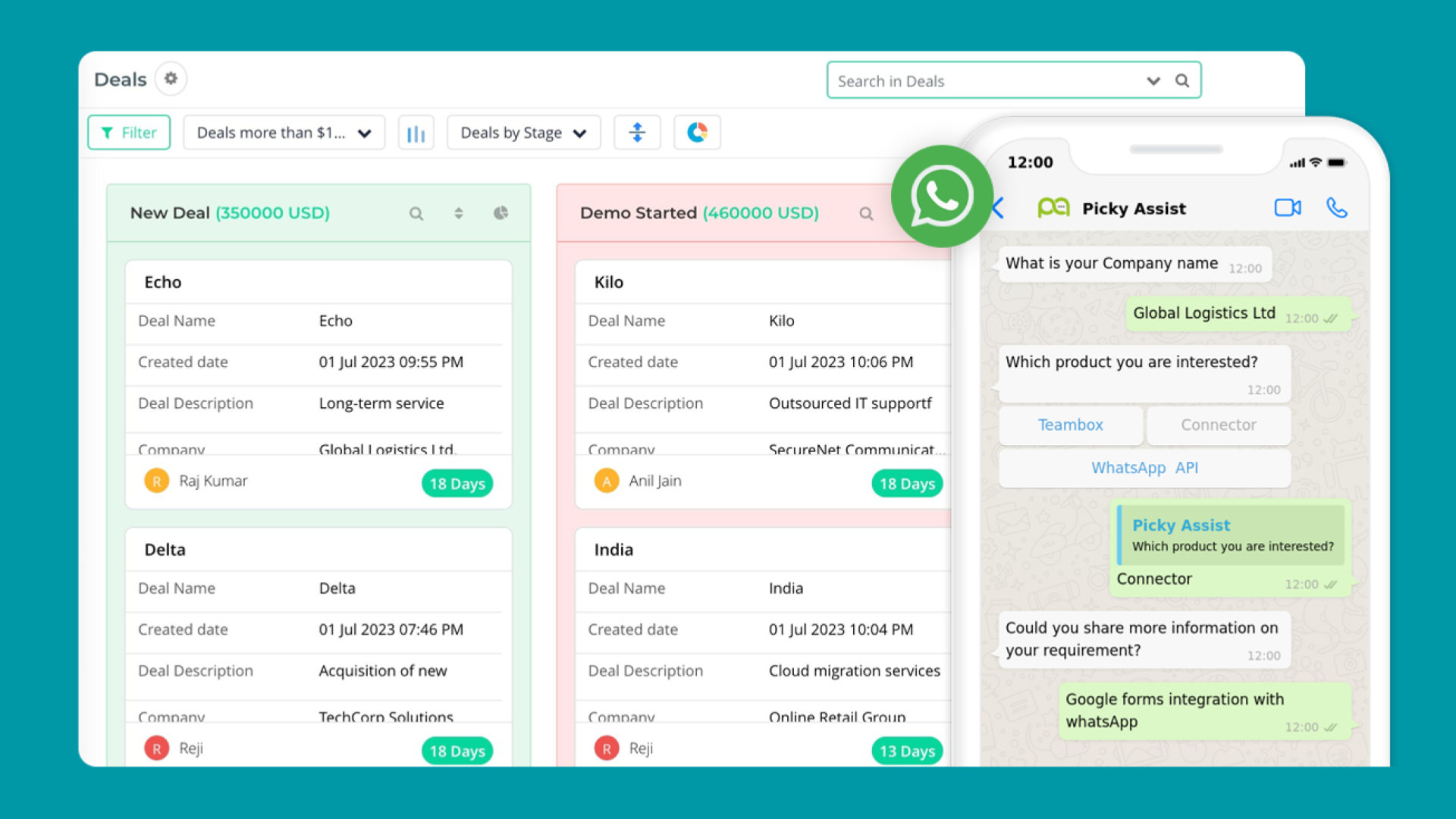Click the search icon in Demo Started column
The image size is (1456, 819).
pyautogui.click(x=867, y=214)
